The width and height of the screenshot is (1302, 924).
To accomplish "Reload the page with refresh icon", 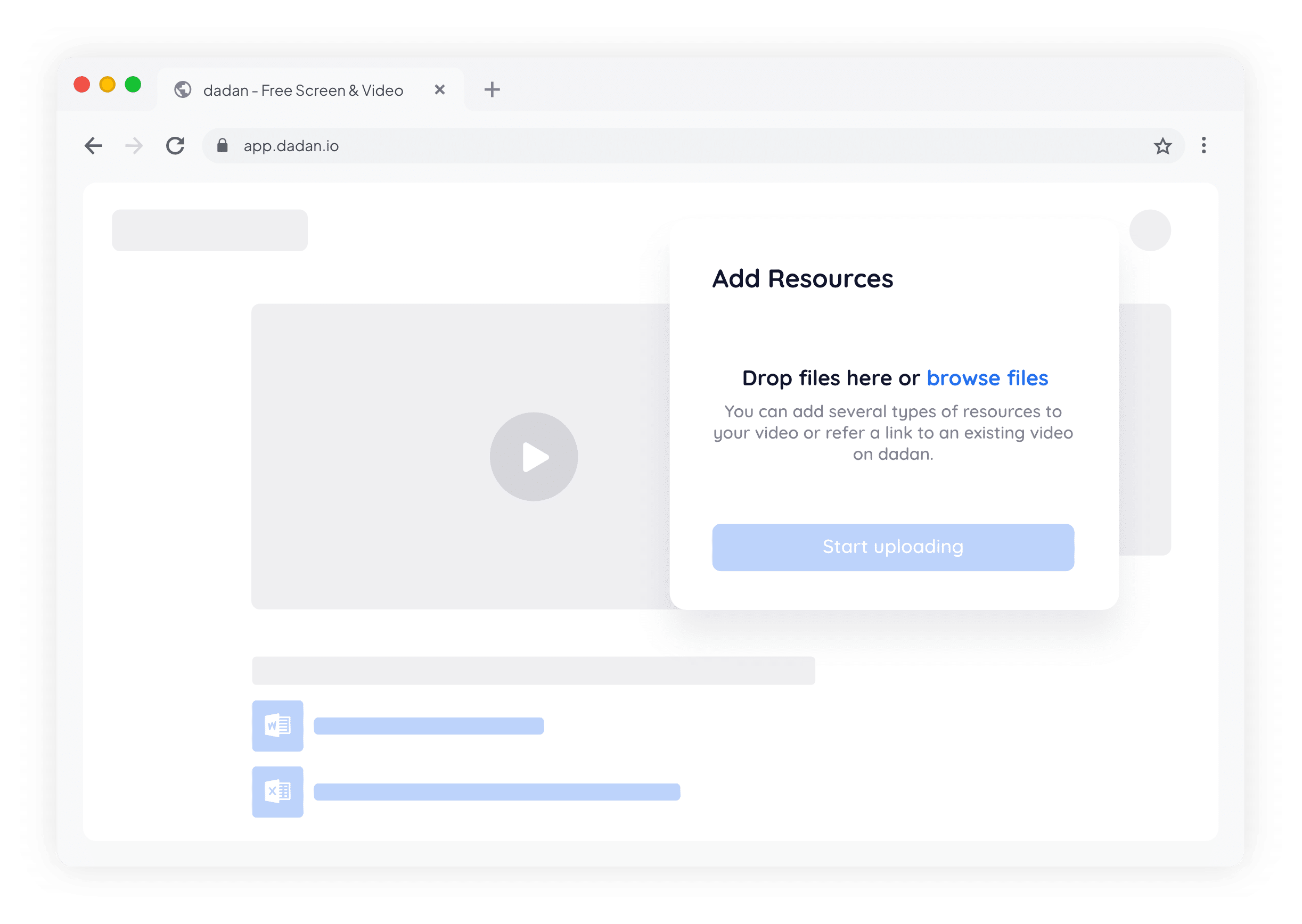I will 175,146.
